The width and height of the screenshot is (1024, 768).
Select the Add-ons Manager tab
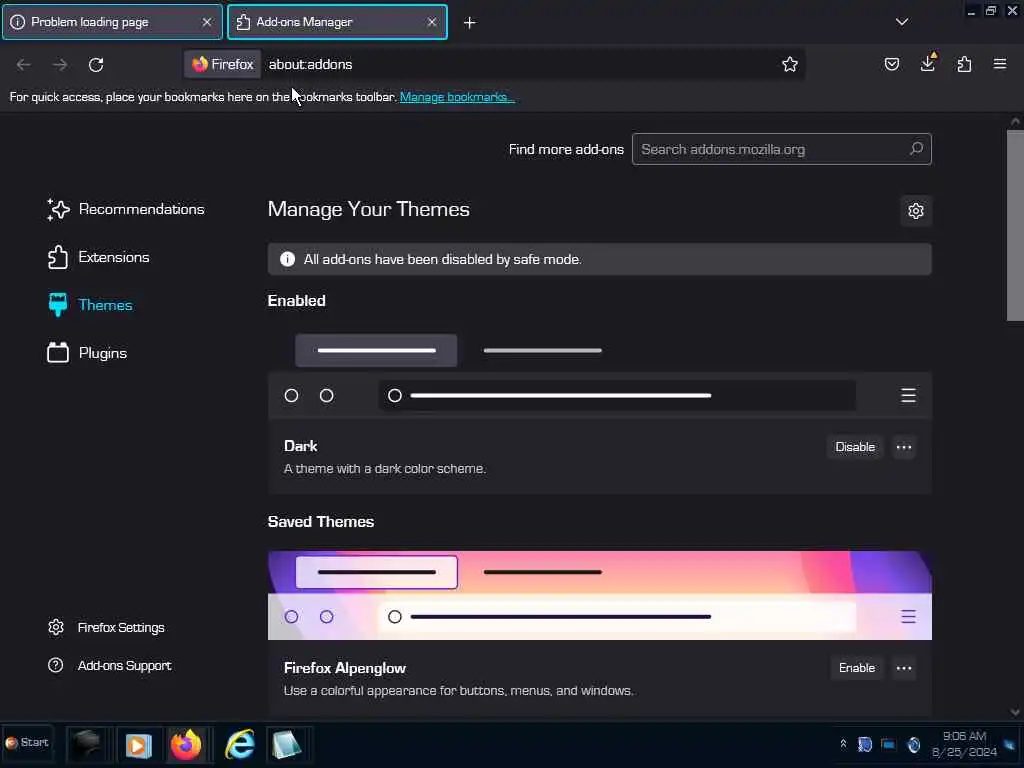(x=337, y=22)
